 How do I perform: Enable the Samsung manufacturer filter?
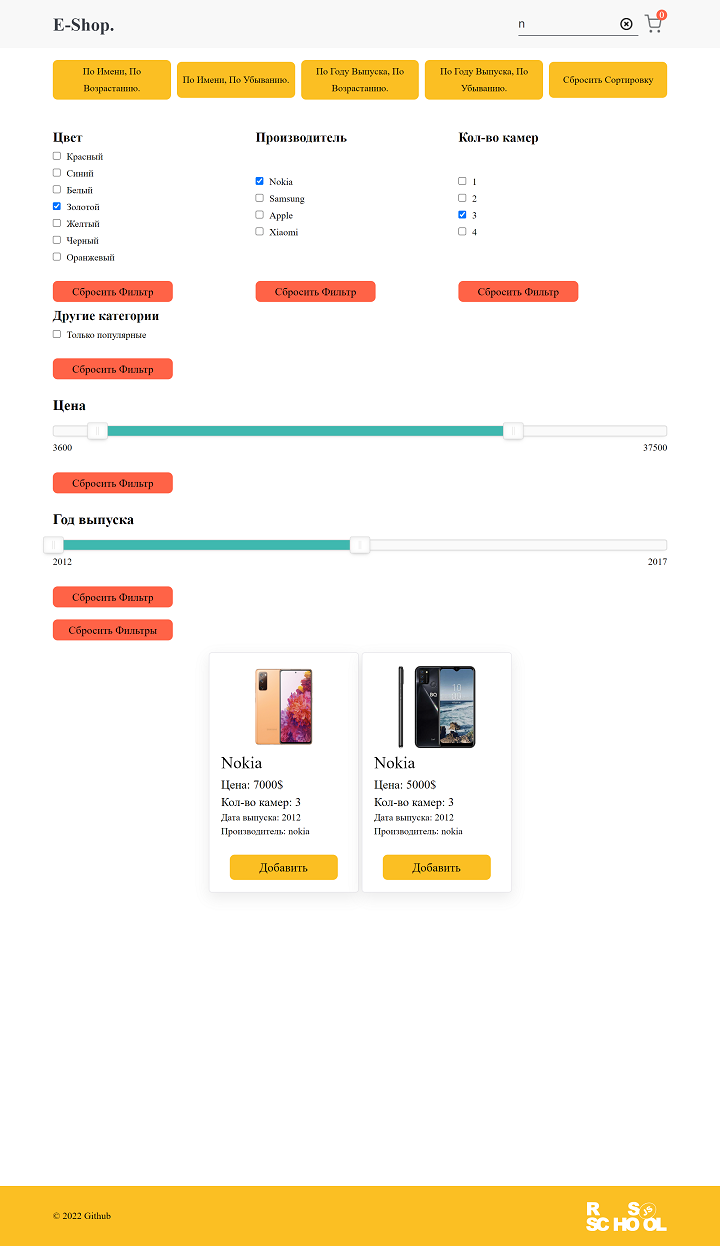coord(259,198)
